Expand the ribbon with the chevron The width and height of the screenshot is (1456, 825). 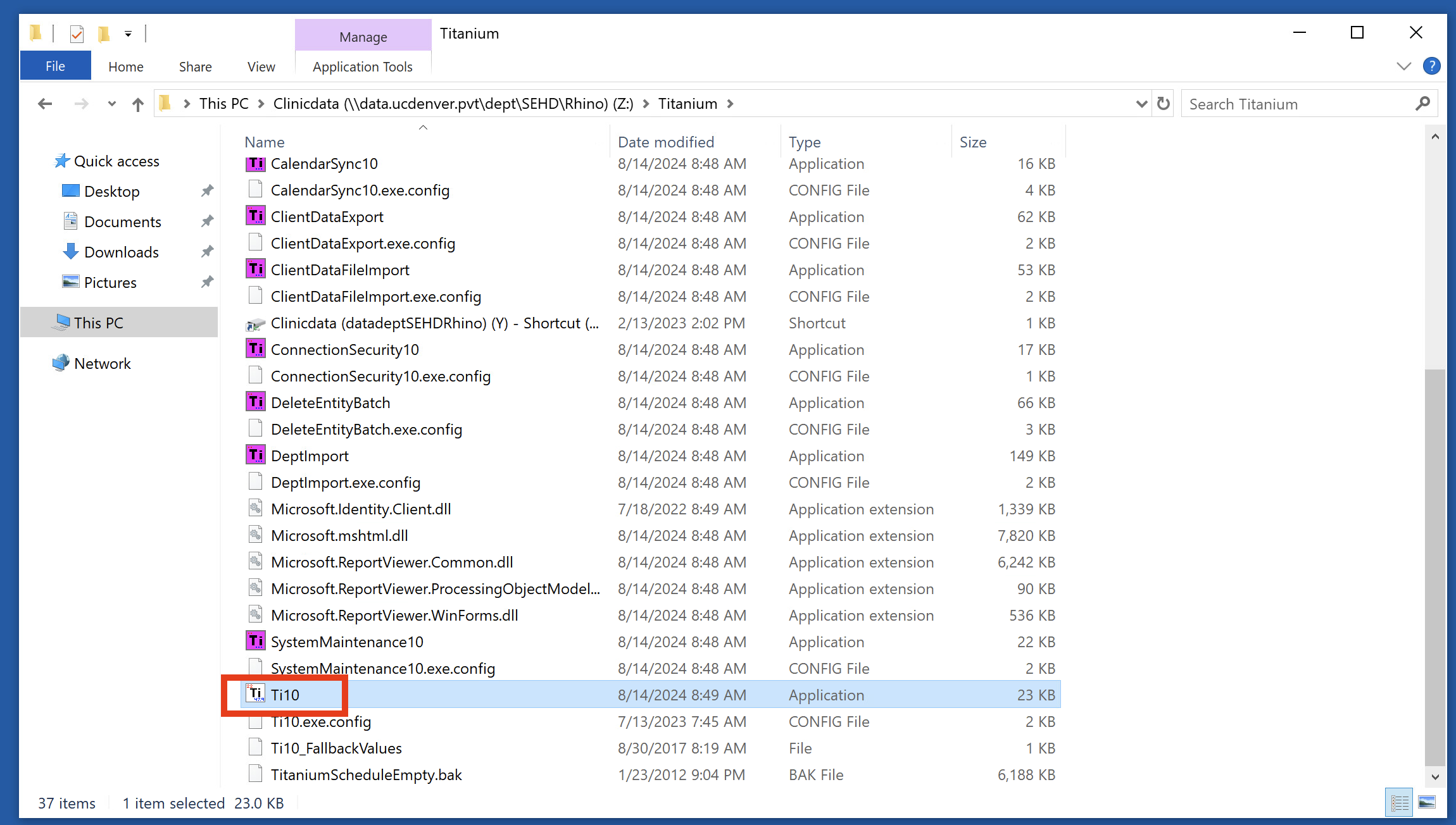[x=1403, y=66]
